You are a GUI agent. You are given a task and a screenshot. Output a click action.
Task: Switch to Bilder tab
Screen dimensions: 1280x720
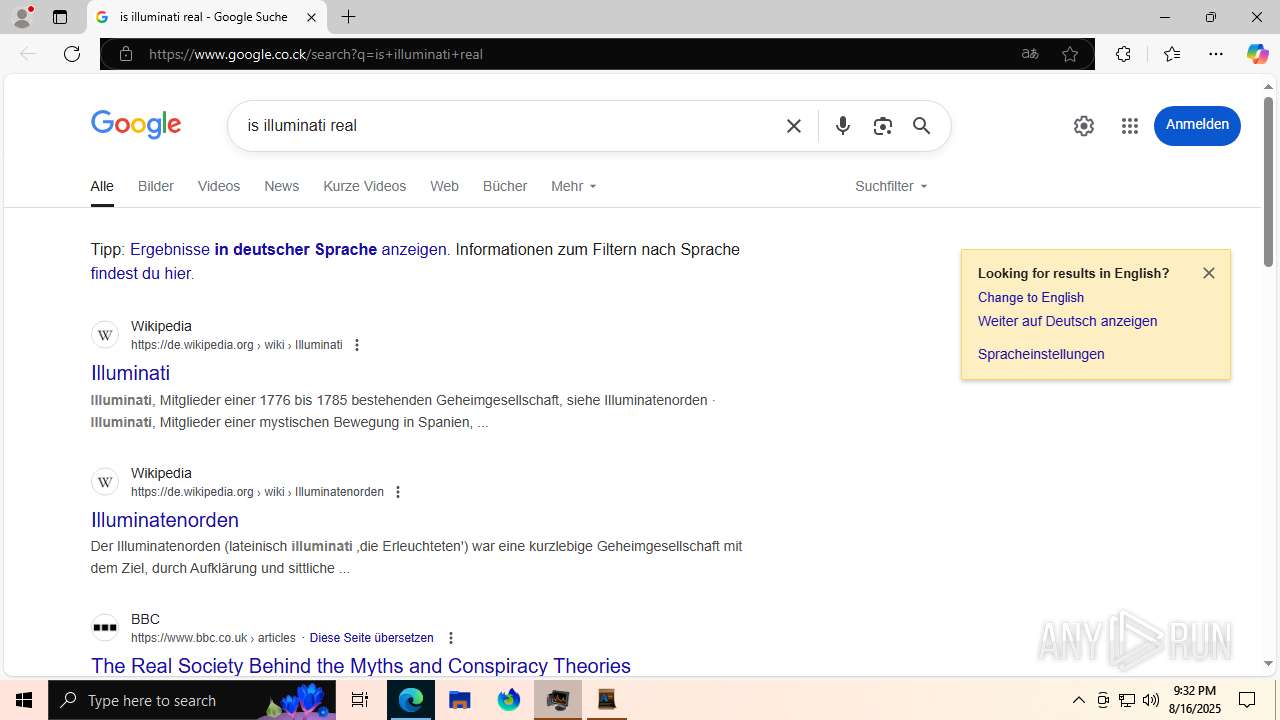coord(156,186)
